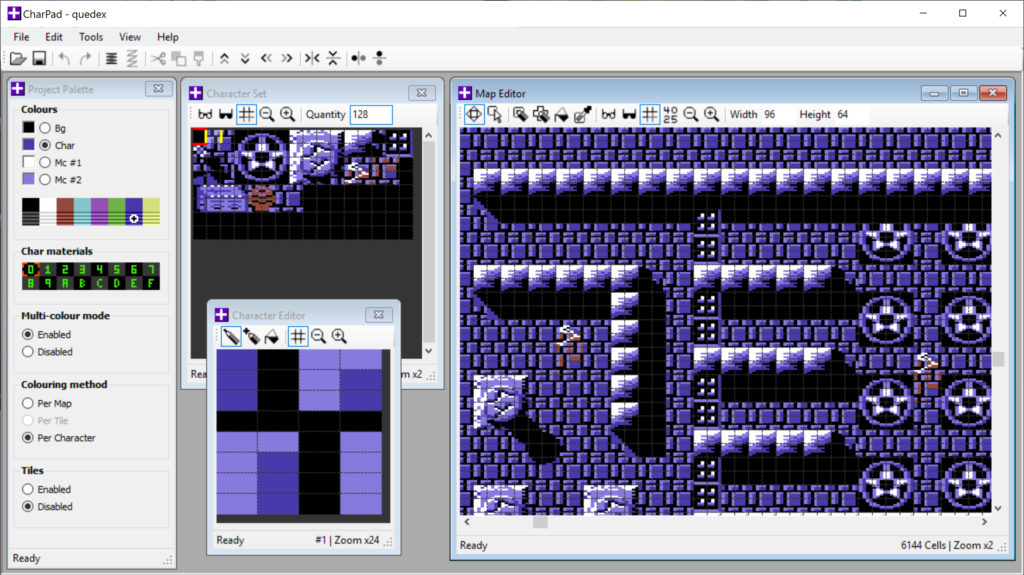Screen dimensions: 1024x575
Task: Select the pencil draw tool in Character Editor
Action: (x=231, y=337)
